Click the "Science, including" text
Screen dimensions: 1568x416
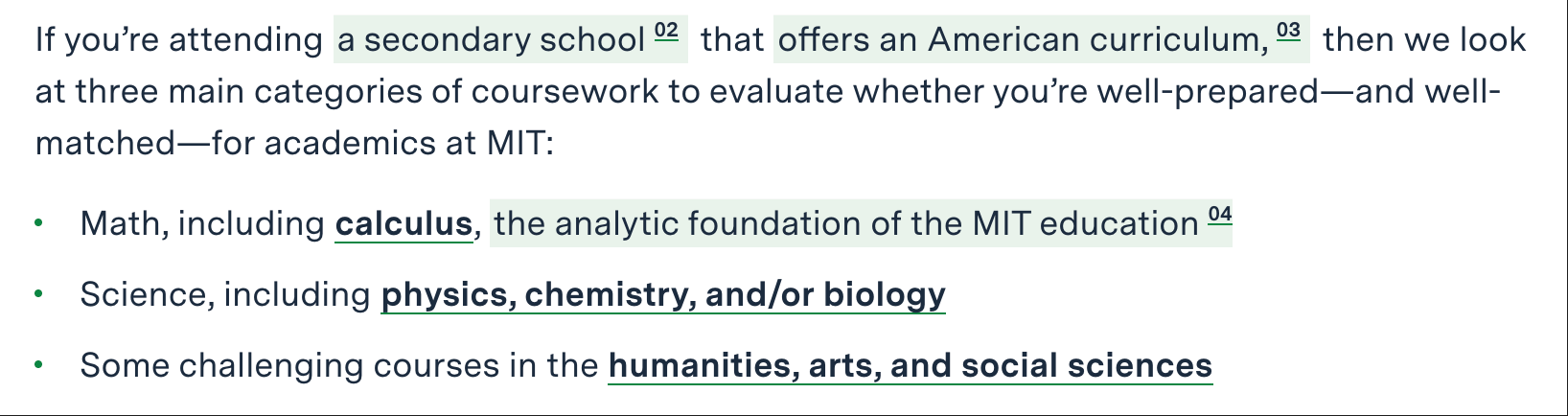pos(225,295)
